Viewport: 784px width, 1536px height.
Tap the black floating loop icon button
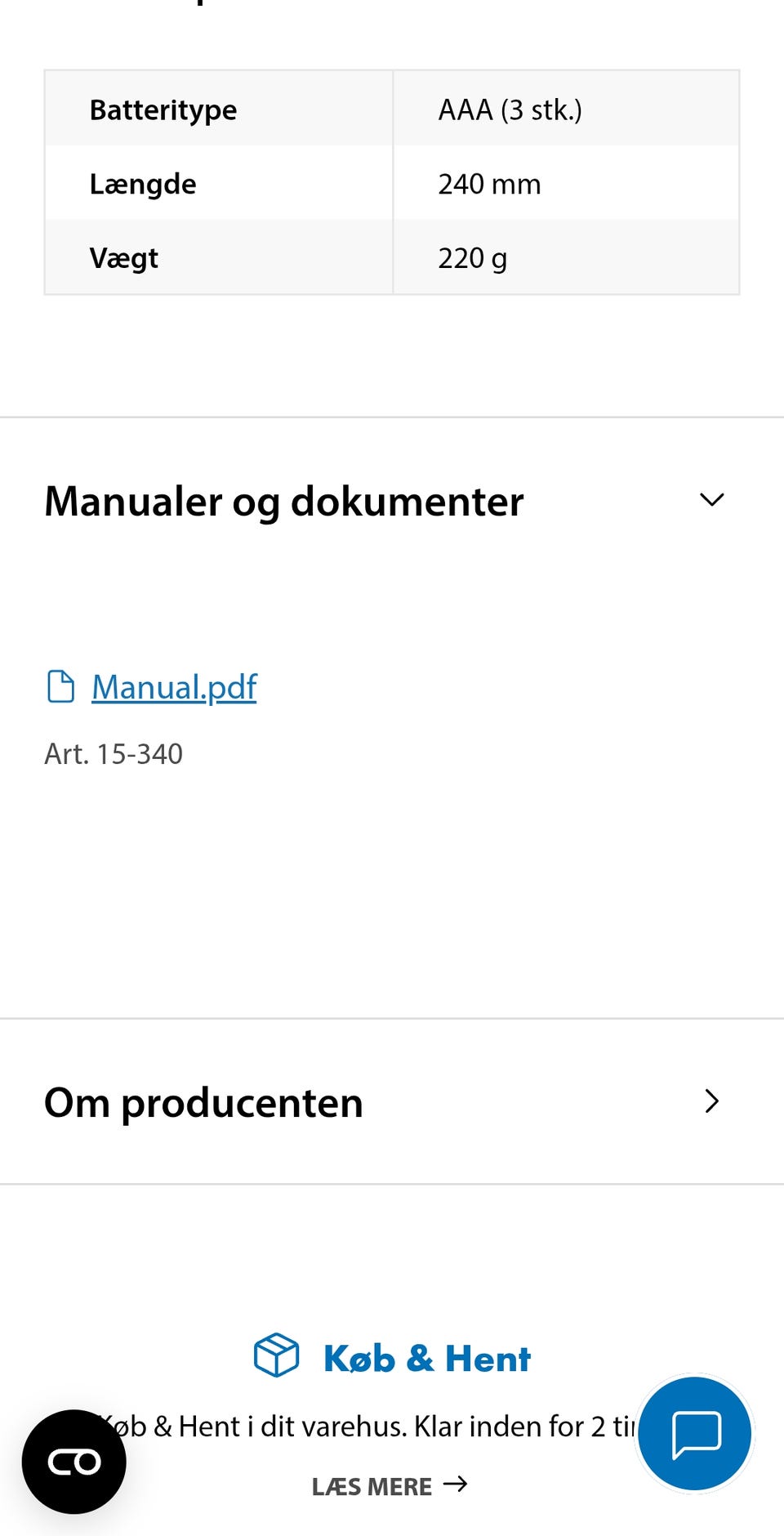[x=74, y=1462]
